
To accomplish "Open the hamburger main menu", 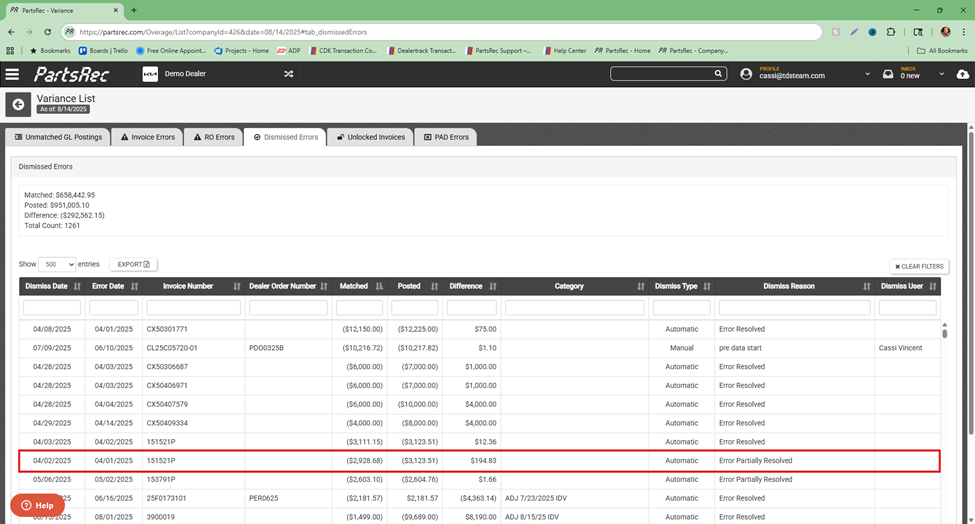I will click(12, 74).
